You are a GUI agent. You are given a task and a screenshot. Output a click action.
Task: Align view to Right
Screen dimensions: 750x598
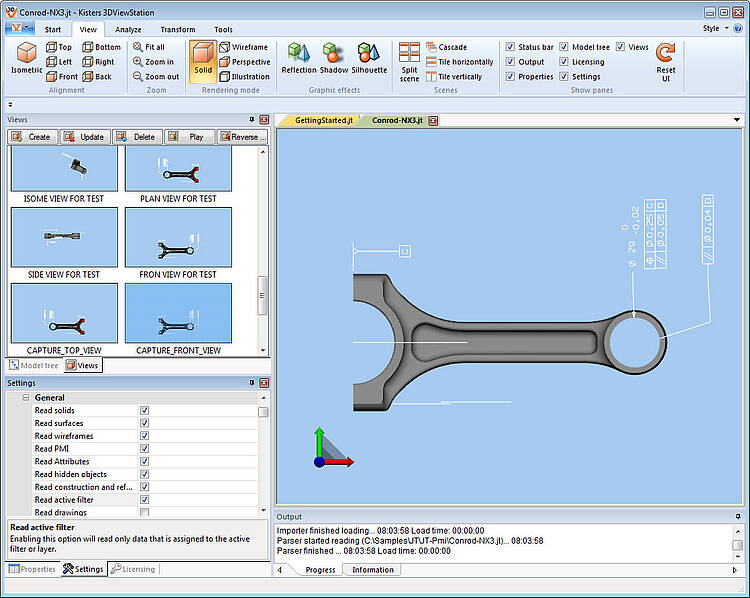98,62
